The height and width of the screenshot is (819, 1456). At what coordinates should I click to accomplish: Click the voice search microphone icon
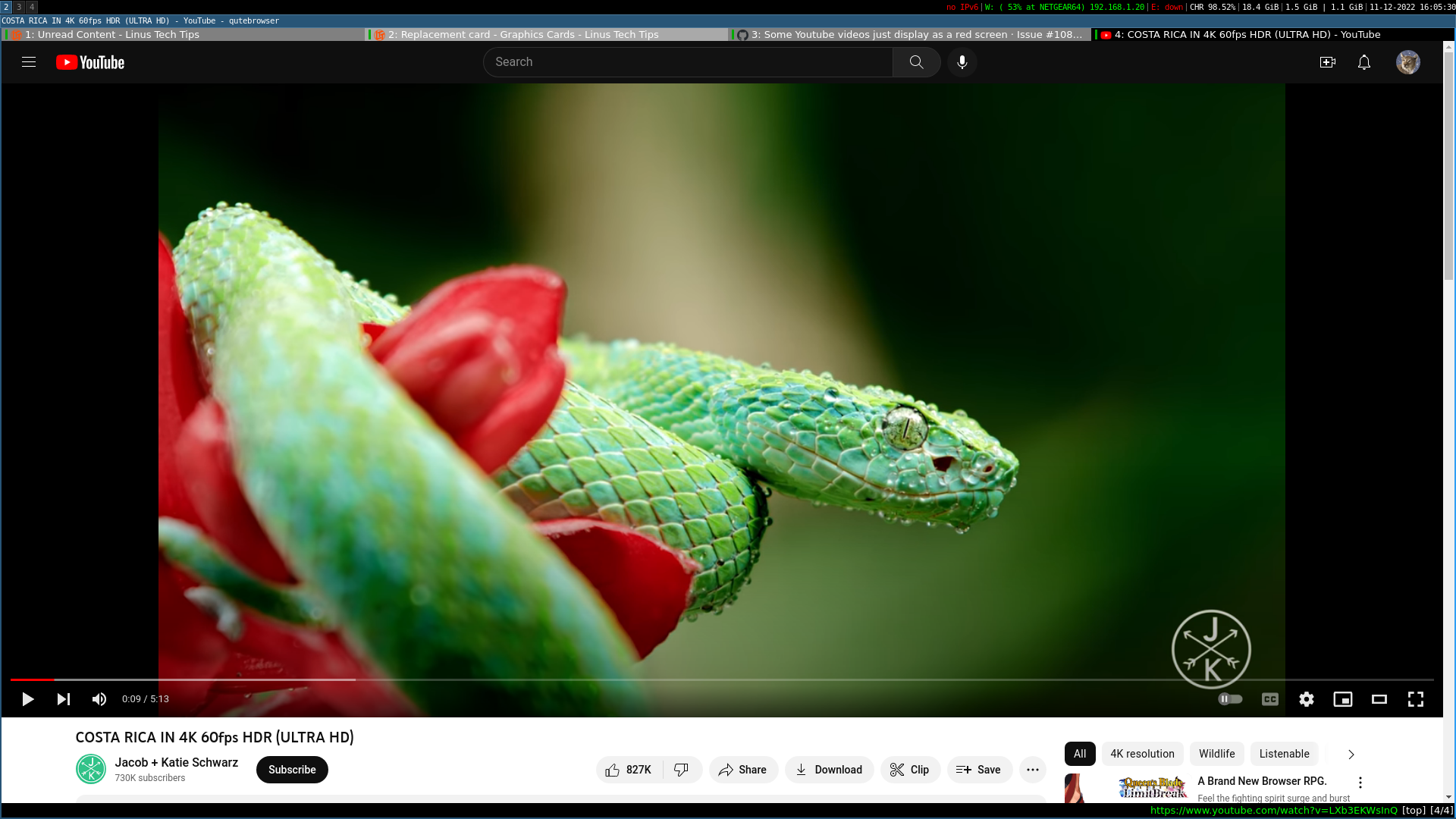click(x=962, y=62)
